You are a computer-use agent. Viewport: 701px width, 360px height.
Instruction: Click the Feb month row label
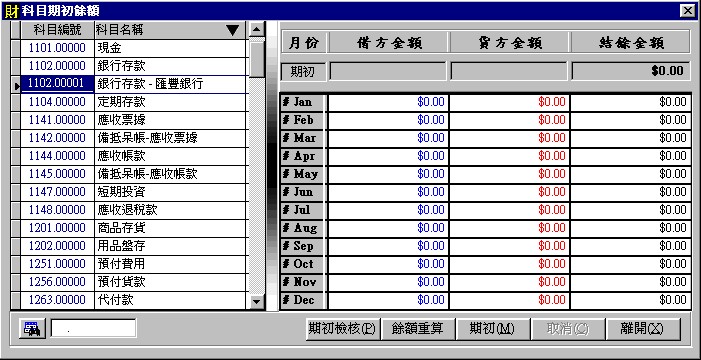coord(303,120)
